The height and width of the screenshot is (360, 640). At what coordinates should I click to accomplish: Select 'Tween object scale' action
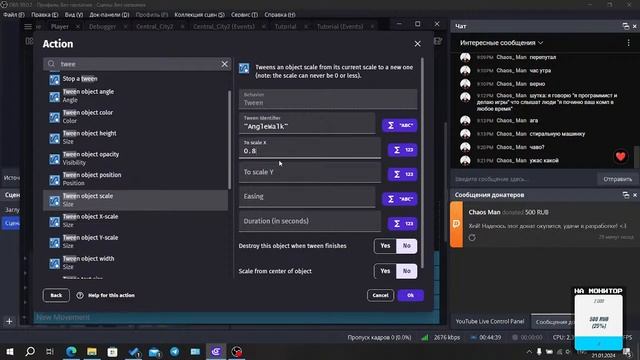click(136, 200)
